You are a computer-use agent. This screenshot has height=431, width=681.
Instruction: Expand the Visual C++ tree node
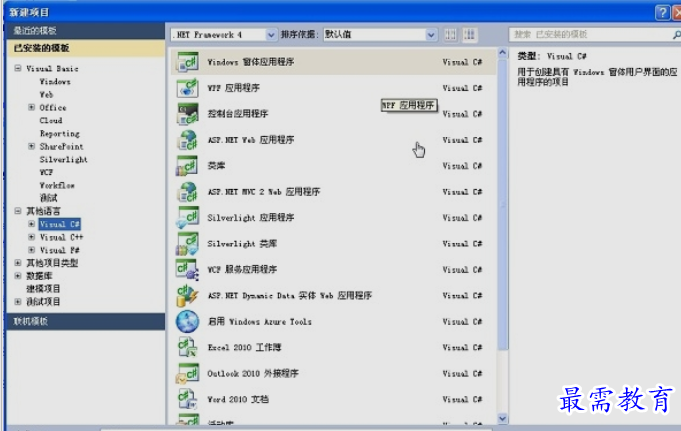[31, 237]
